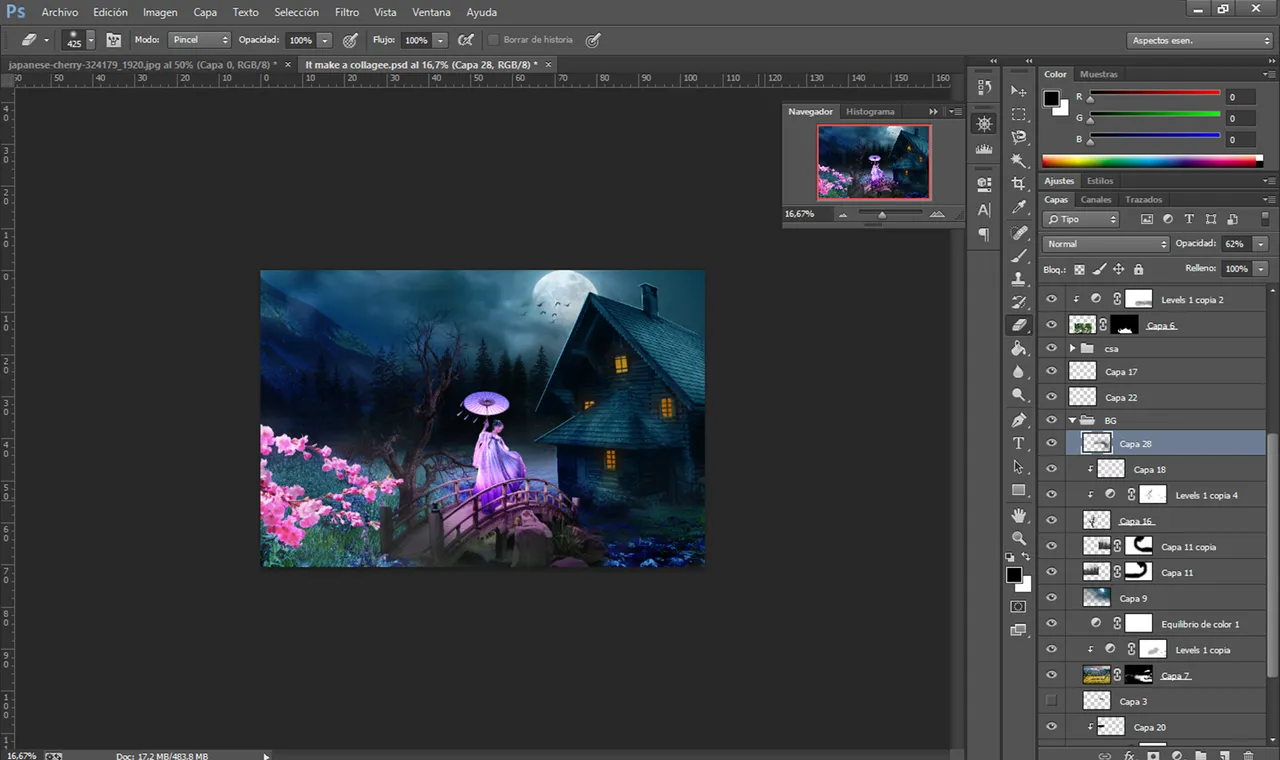The width and height of the screenshot is (1280, 760).
Task: Select the Move tool
Action: [1019, 91]
